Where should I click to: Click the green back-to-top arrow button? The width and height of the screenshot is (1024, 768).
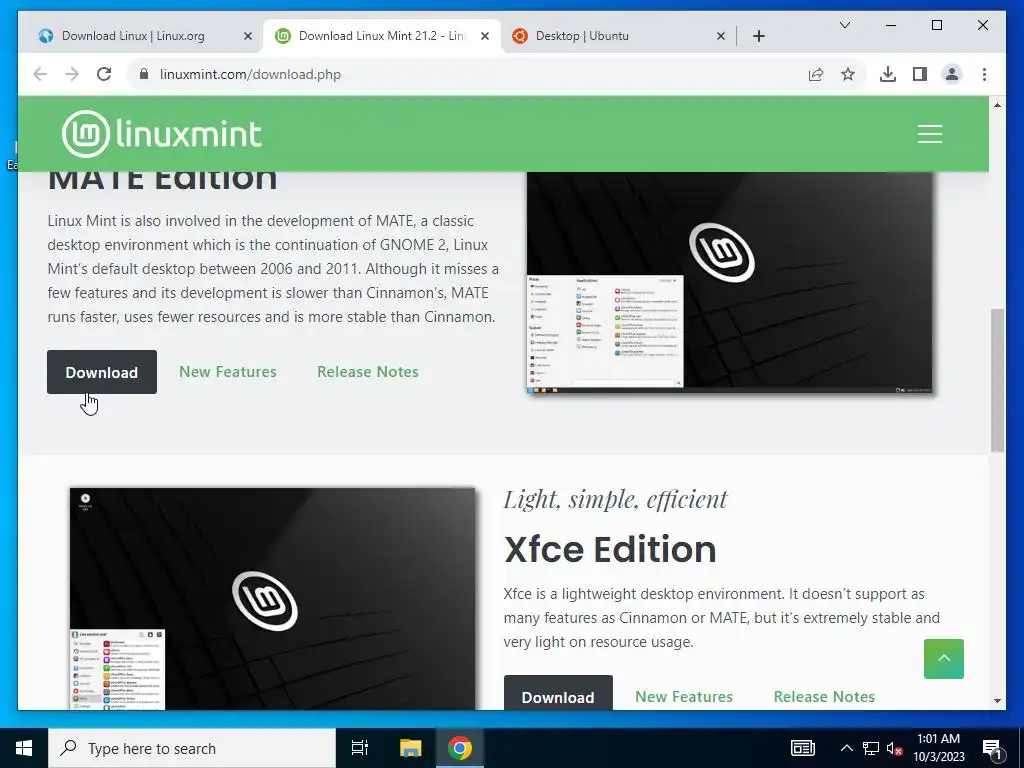click(x=944, y=658)
